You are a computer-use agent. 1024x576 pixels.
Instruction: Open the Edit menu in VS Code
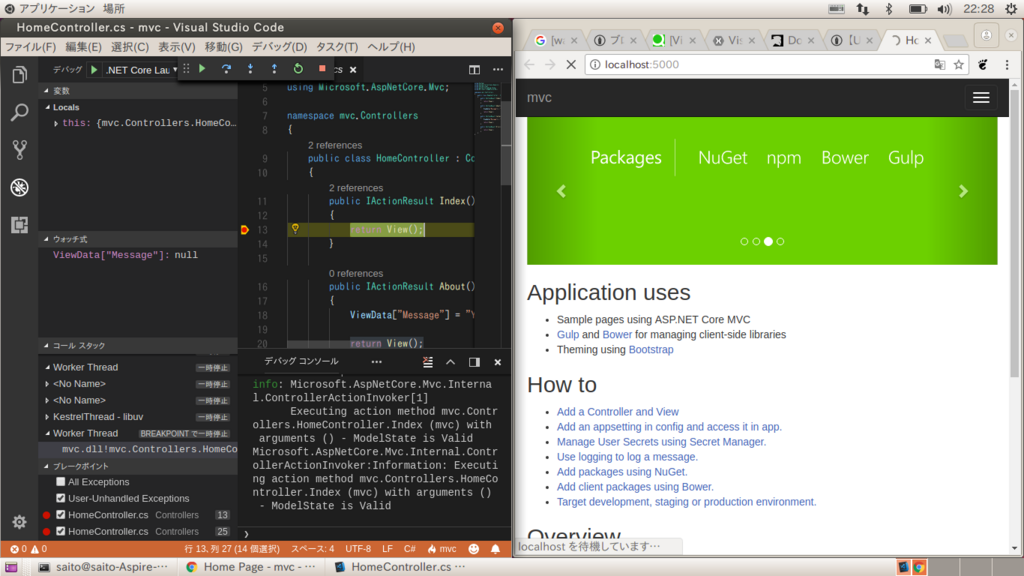[83, 47]
